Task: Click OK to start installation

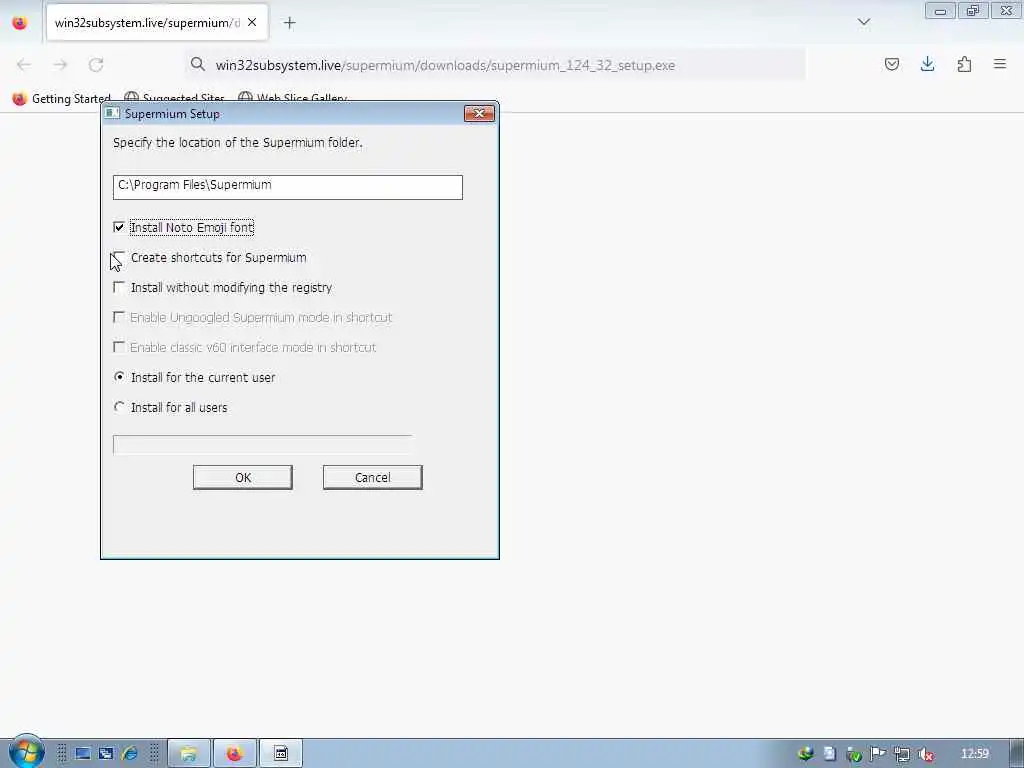Action: point(243,477)
